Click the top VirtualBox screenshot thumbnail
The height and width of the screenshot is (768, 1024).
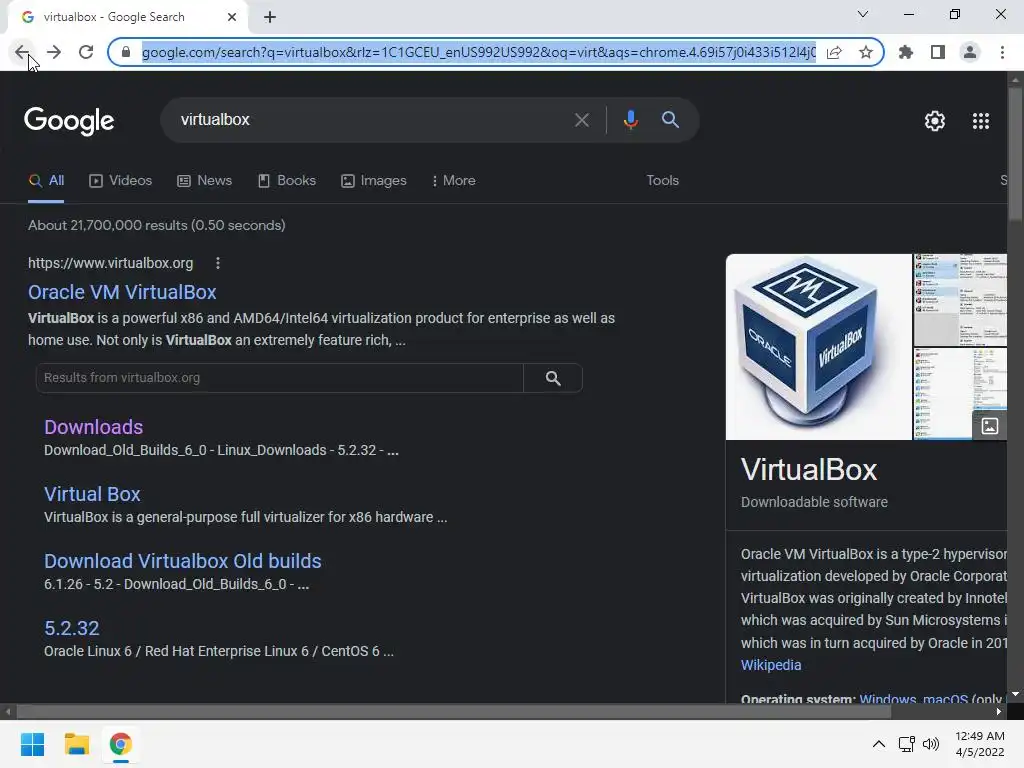coord(960,300)
